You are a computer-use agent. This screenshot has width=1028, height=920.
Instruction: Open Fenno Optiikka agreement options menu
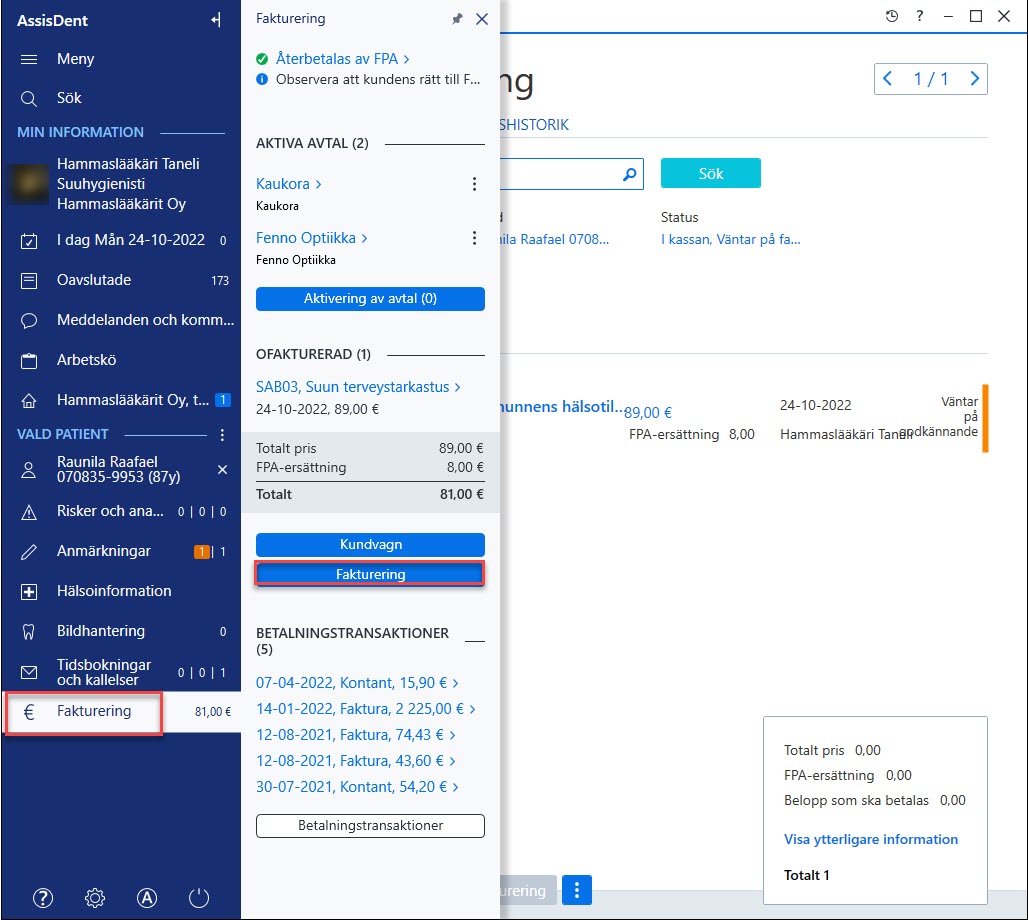474,238
